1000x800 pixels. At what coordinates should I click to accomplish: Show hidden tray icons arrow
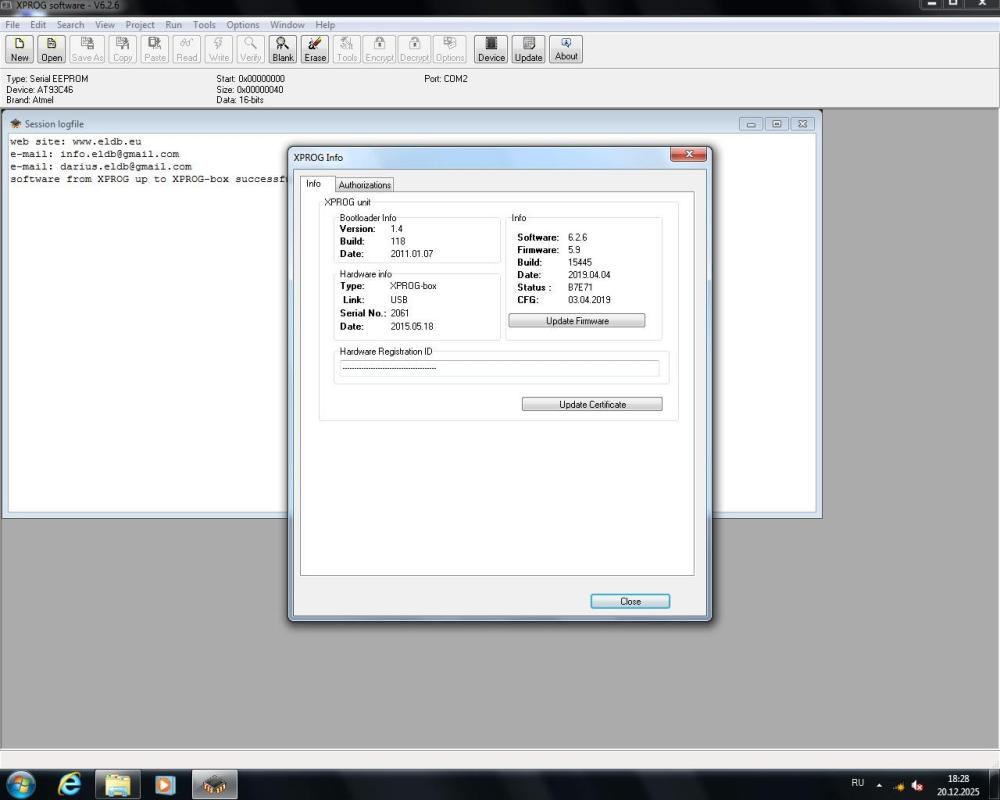point(879,785)
